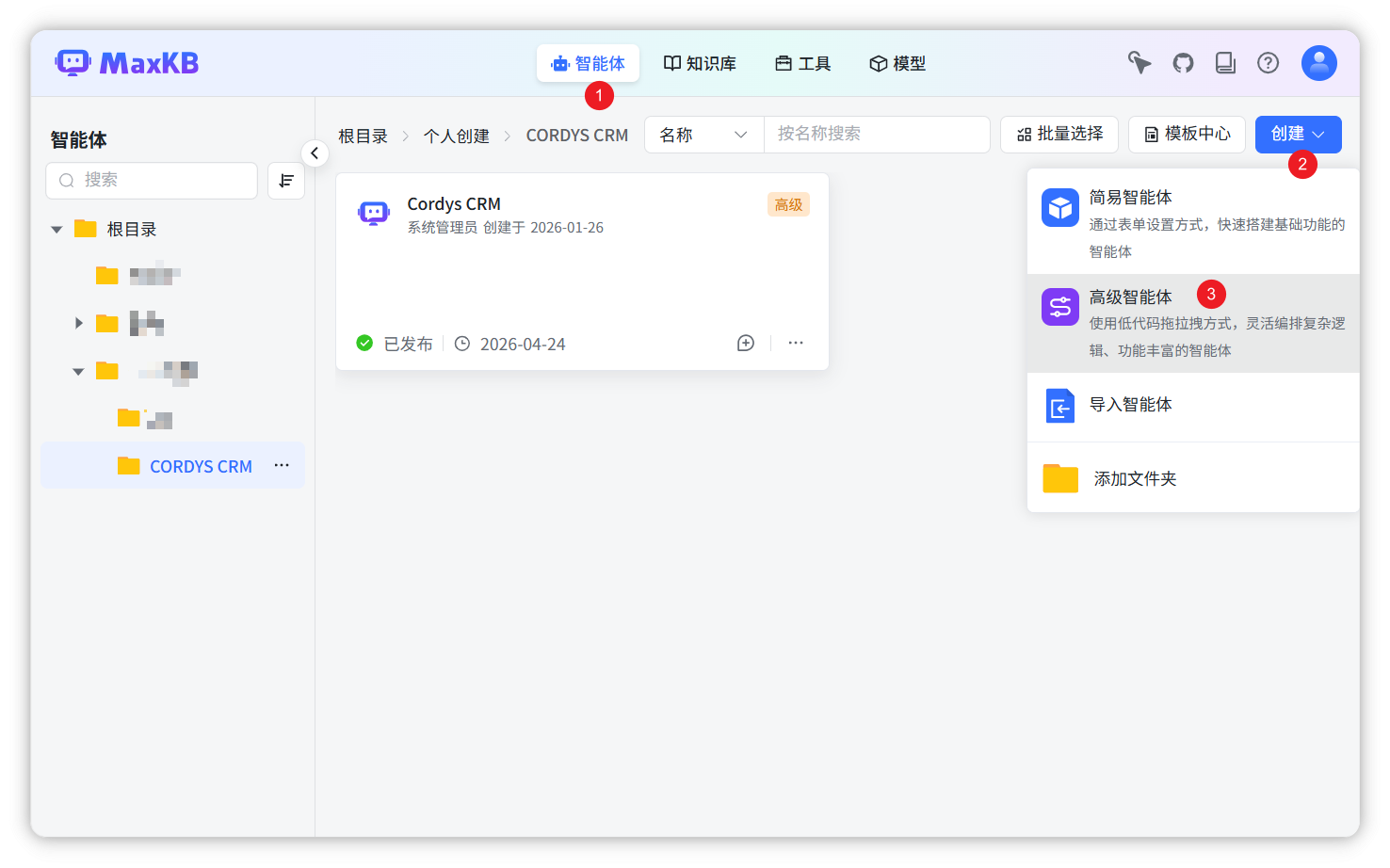
Task: Click the advanced agent purple icon
Action: tap(1060, 307)
